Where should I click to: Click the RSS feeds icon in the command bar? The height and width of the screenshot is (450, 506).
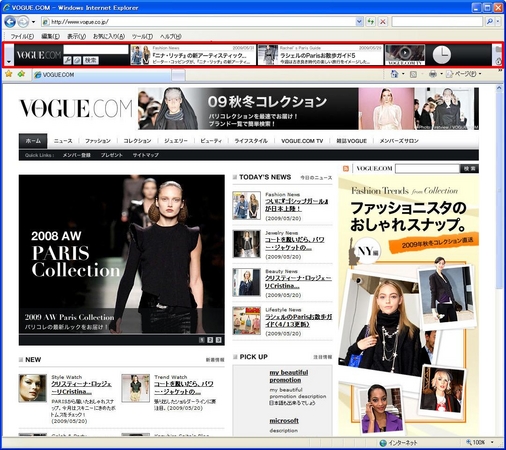[x=413, y=74]
